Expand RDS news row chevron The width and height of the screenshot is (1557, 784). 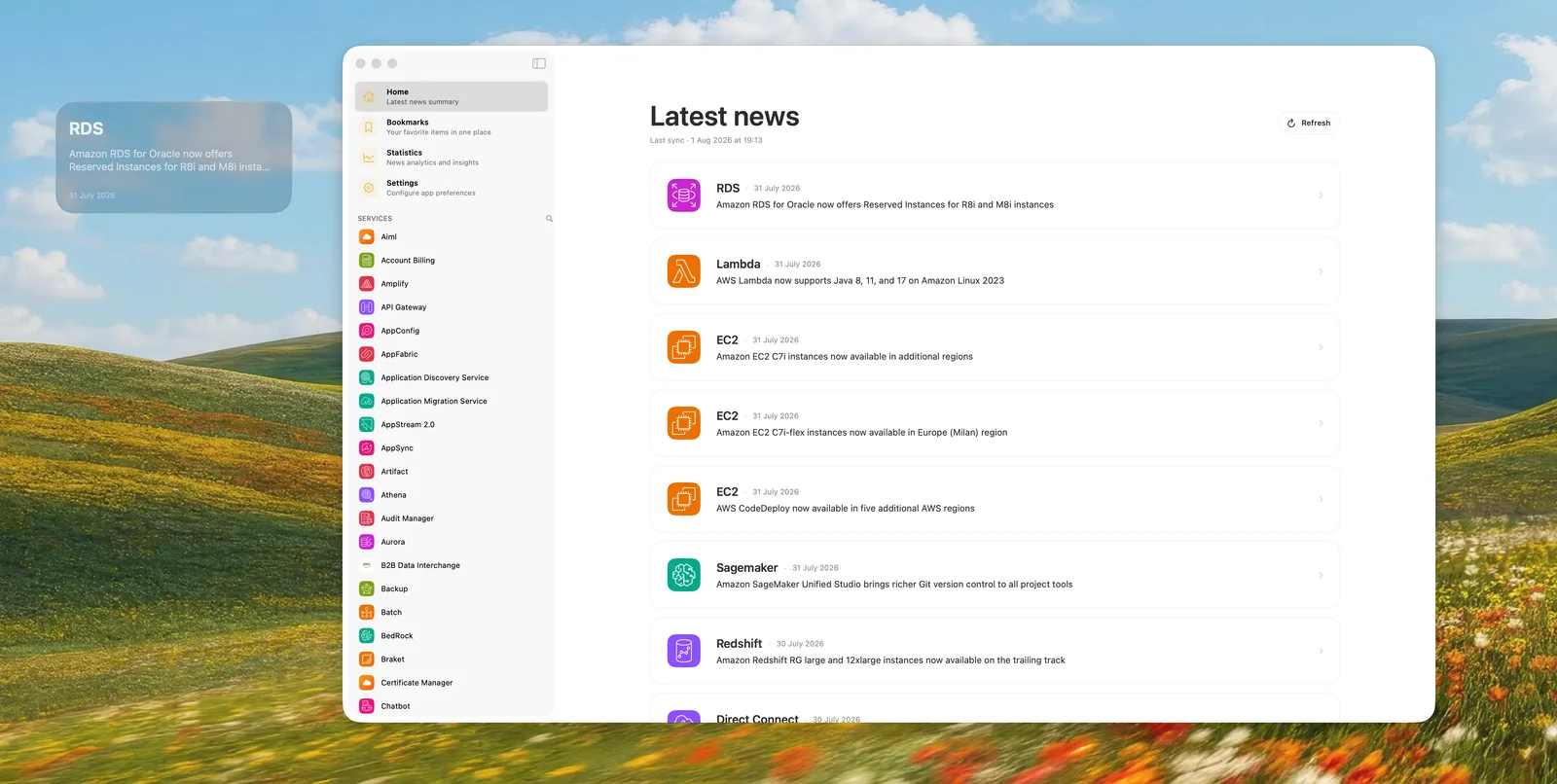point(1321,196)
